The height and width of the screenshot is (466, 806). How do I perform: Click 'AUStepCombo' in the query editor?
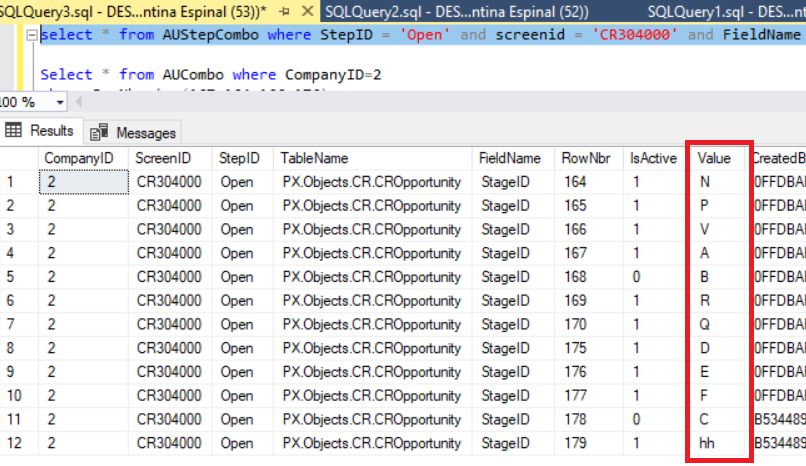pyautogui.click(x=211, y=35)
